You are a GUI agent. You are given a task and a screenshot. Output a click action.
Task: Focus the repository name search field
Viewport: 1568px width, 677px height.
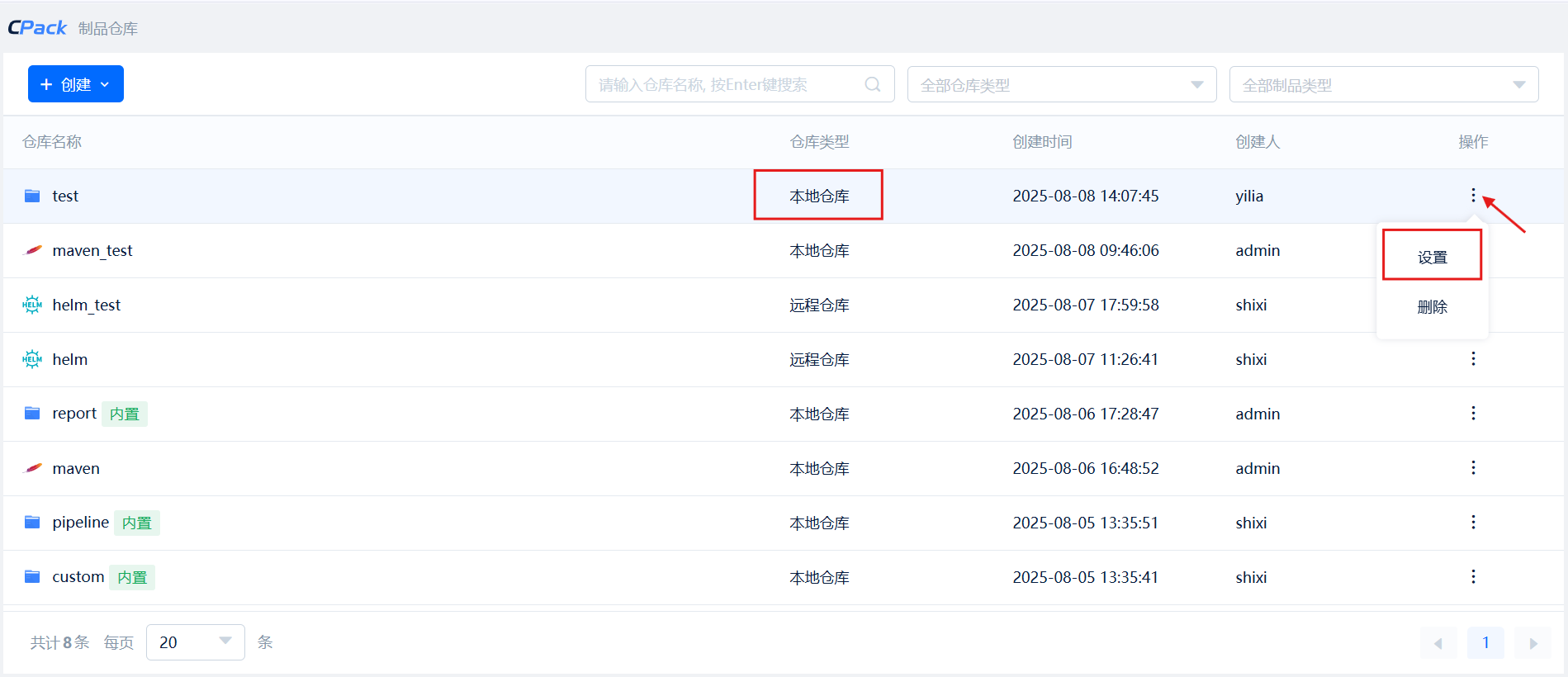click(x=727, y=84)
